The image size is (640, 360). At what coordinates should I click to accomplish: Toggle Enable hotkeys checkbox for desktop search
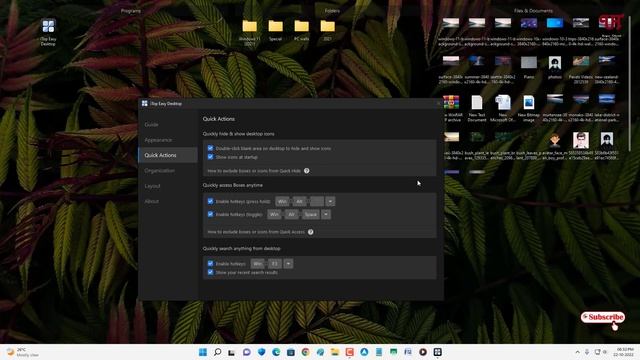[210, 264]
